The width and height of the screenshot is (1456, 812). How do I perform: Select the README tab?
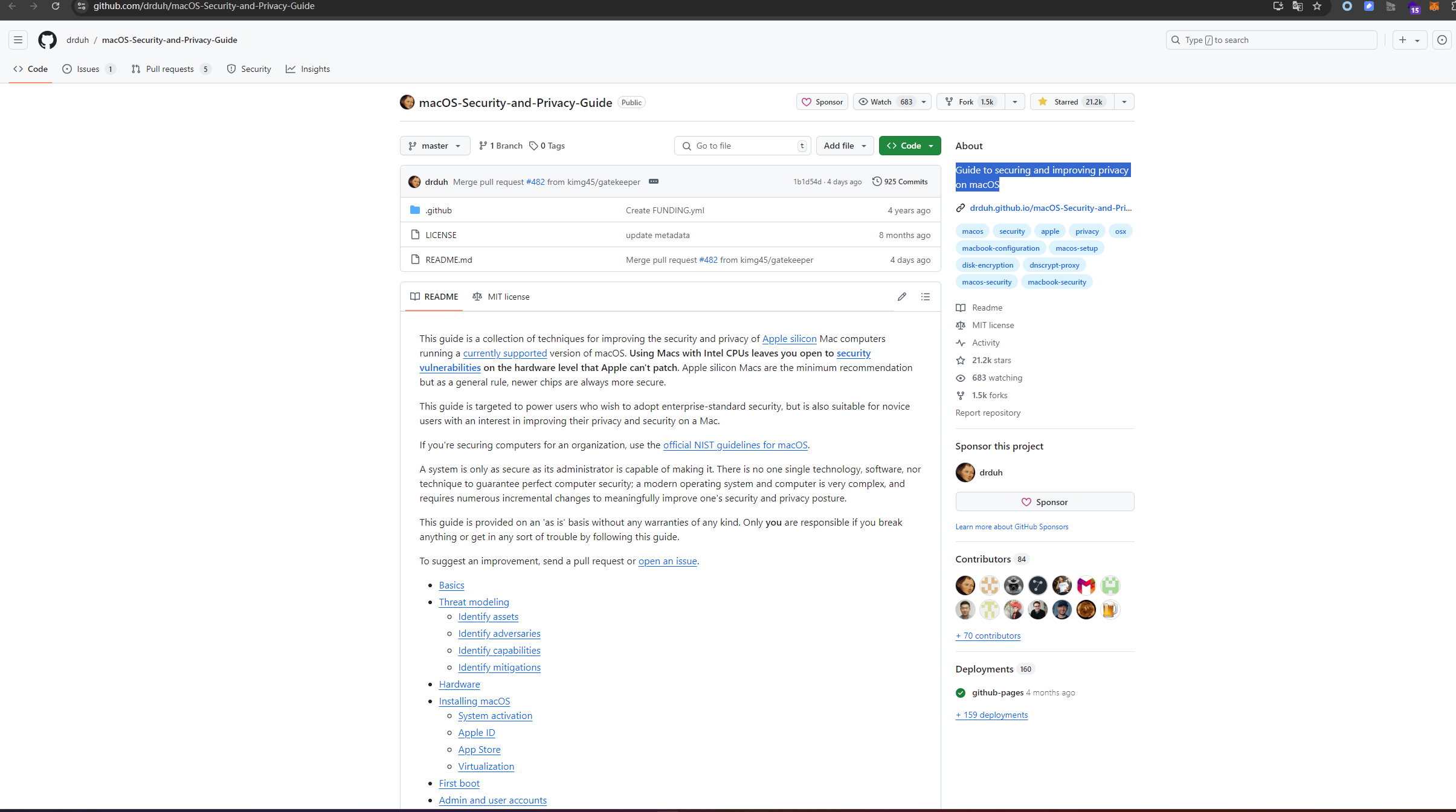pyautogui.click(x=434, y=297)
